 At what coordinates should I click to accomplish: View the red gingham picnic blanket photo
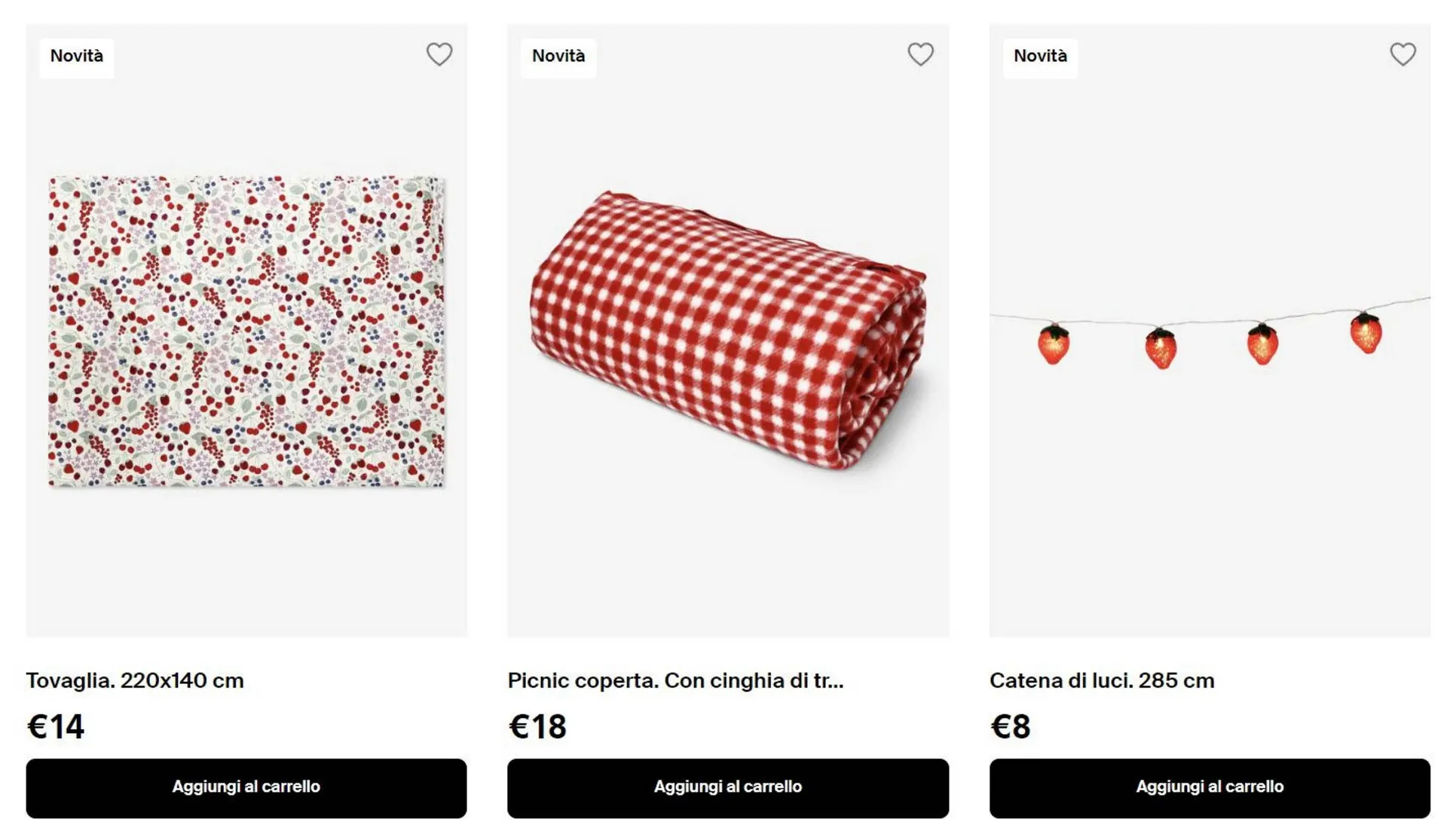[x=728, y=331]
